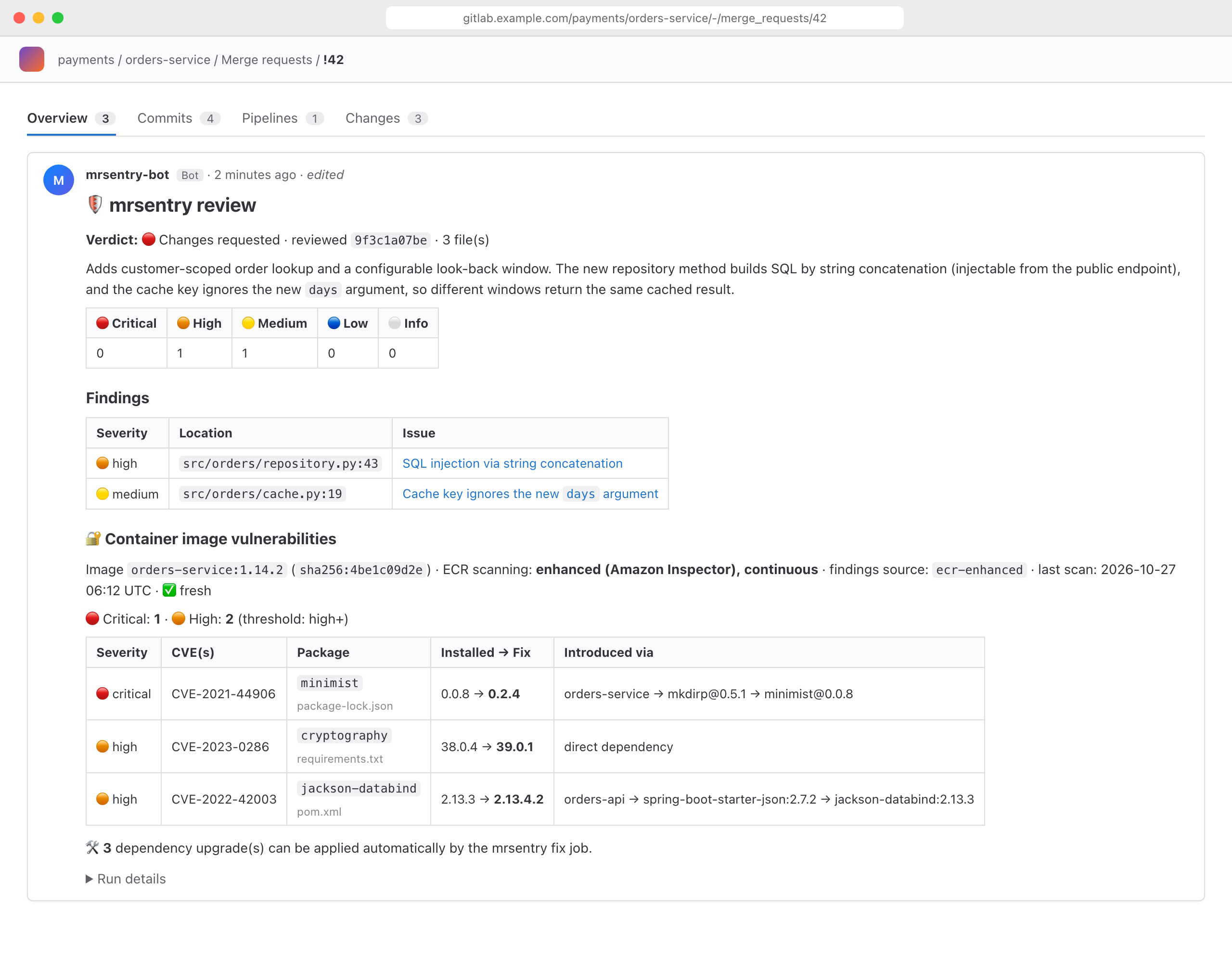Click the orange dot in the cryptography row
The image size is (1232, 972).
tap(103, 747)
